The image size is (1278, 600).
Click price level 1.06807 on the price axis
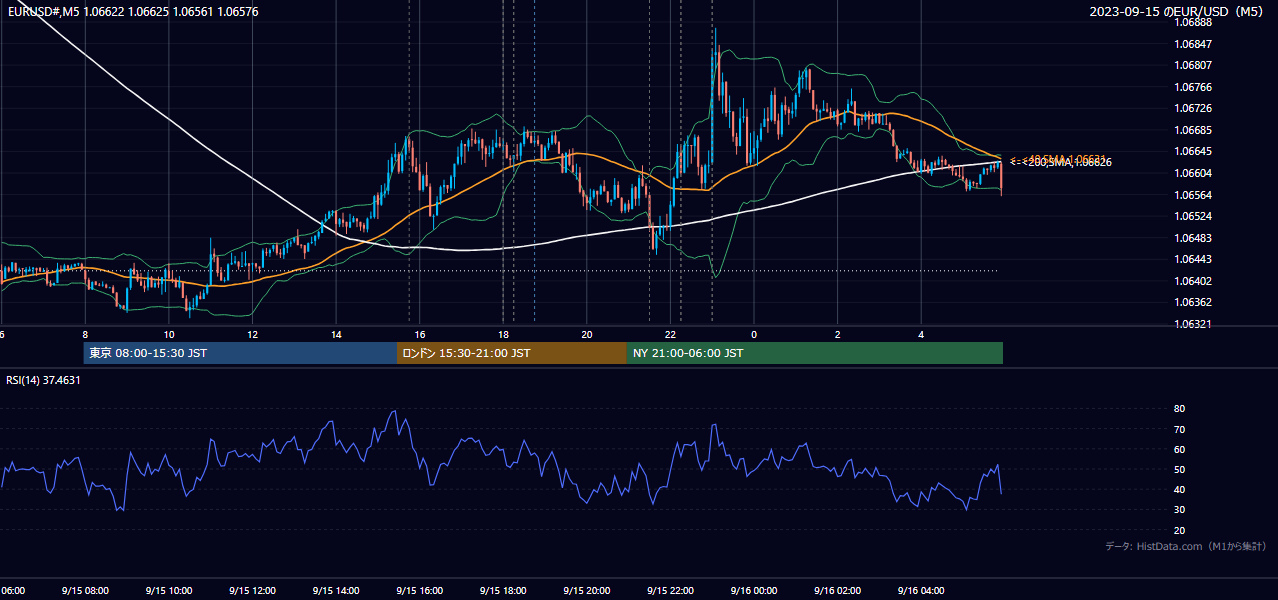pyautogui.click(x=1195, y=65)
